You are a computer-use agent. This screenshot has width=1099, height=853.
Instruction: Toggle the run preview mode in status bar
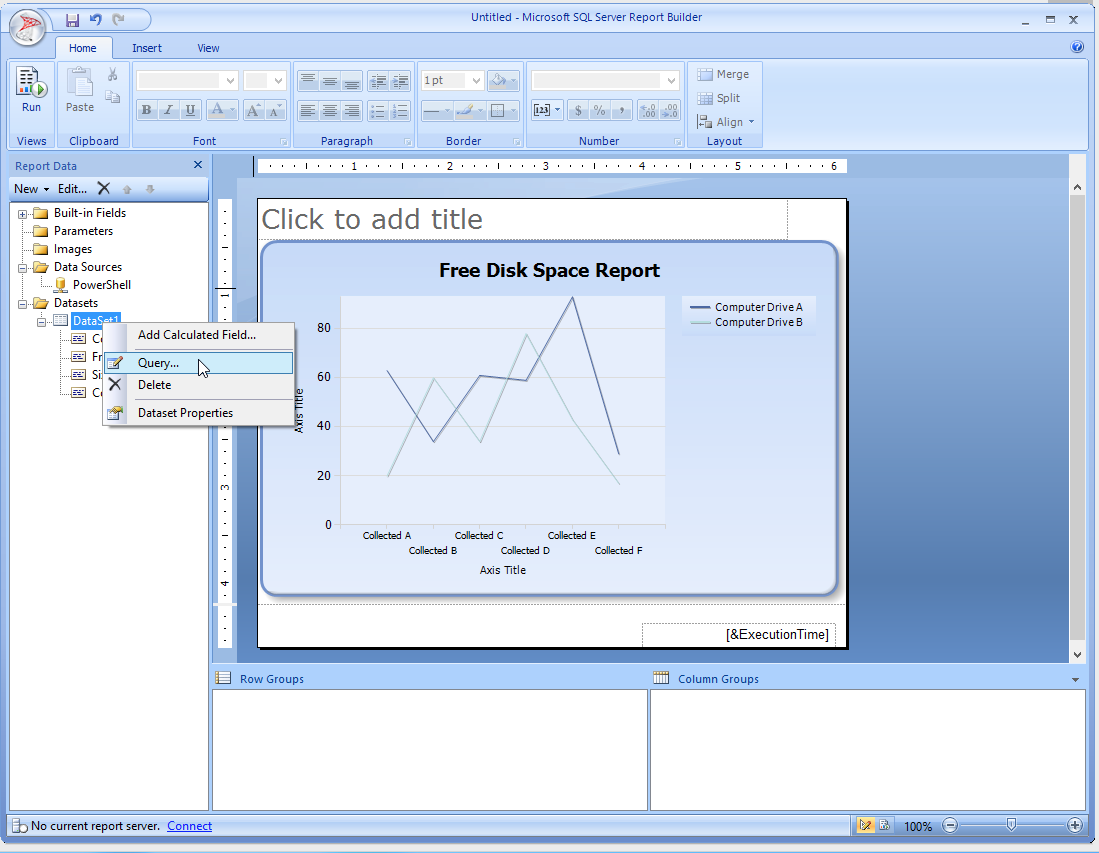(x=885, y=826)
